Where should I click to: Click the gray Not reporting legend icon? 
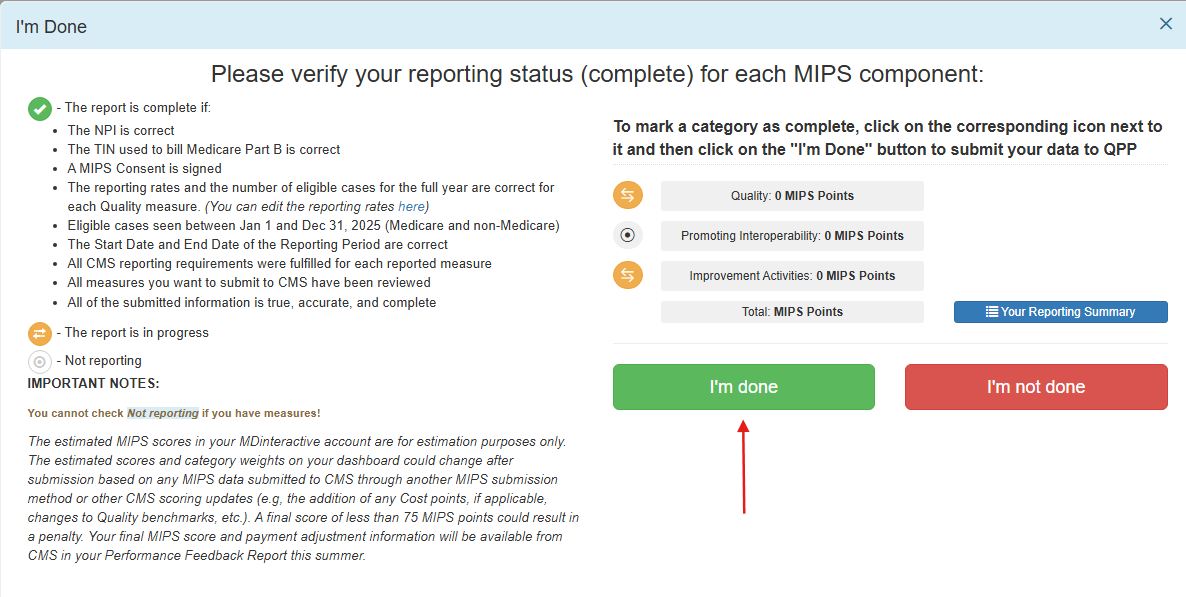pos(40,361)
